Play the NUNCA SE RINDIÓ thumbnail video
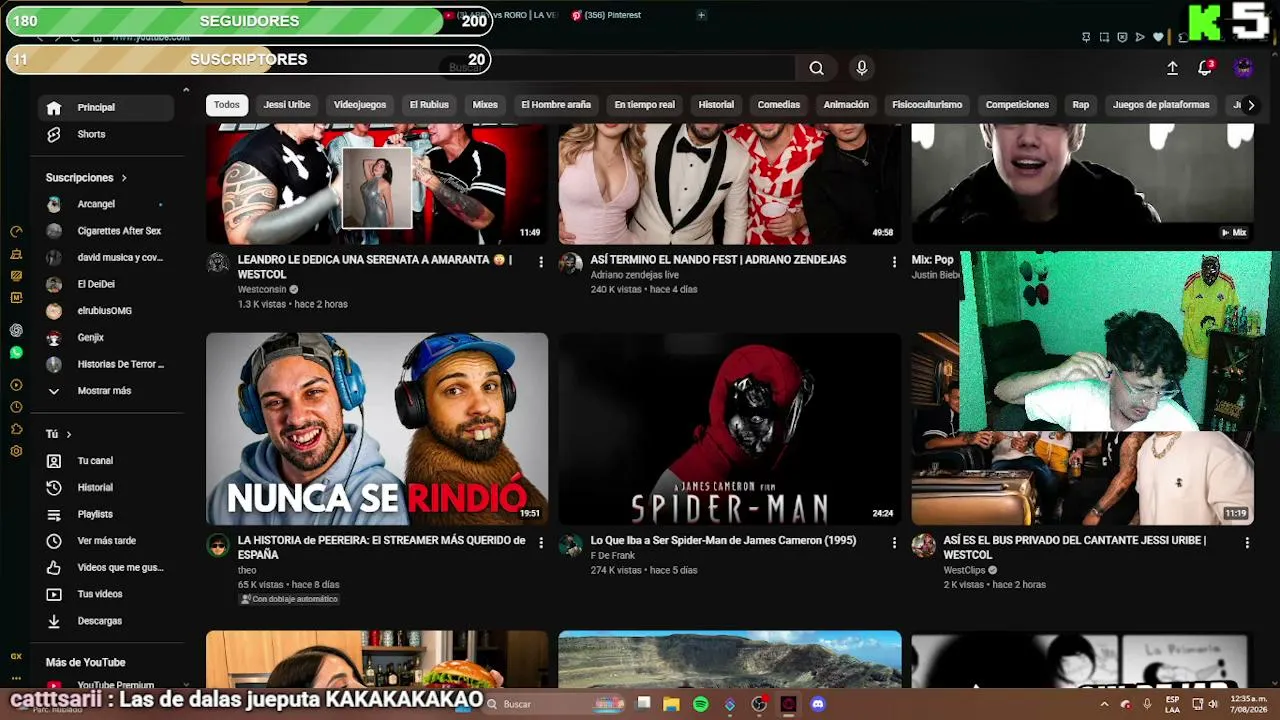Screen dimensions: 1280x720 377,429
